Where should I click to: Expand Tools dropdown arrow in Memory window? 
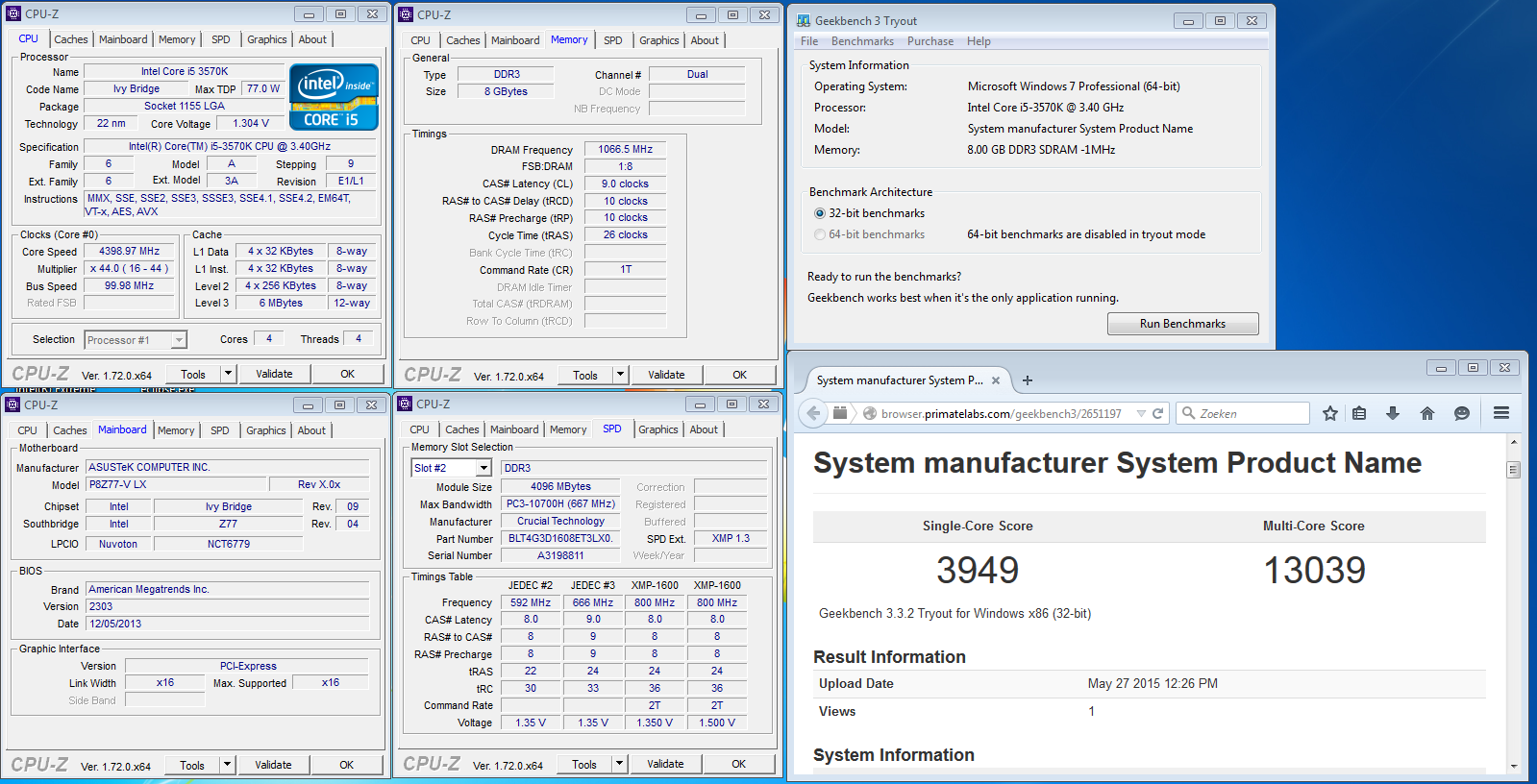pyautogui.click(x=620, y=375)
